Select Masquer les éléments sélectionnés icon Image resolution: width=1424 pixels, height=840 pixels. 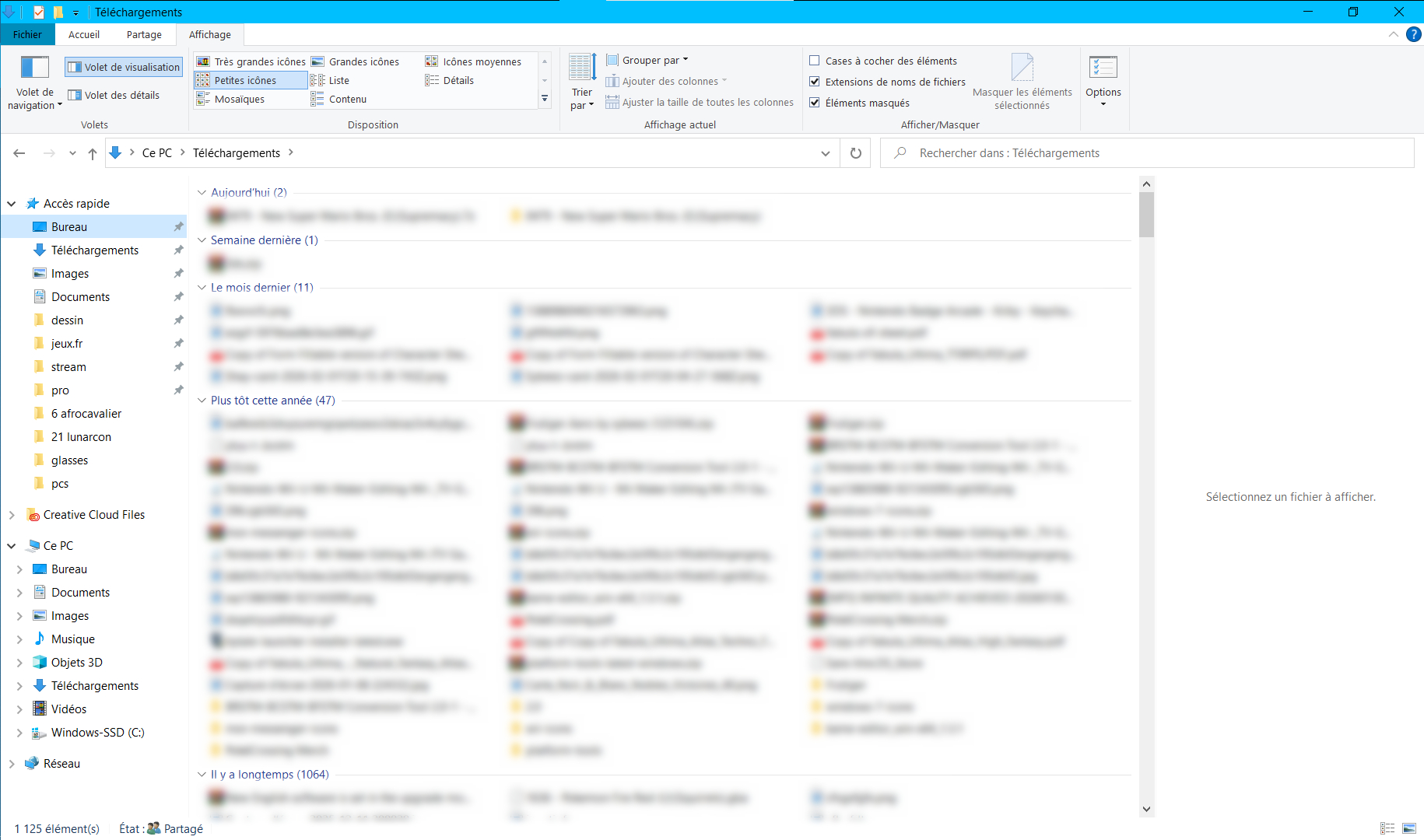pos(1022,68)
